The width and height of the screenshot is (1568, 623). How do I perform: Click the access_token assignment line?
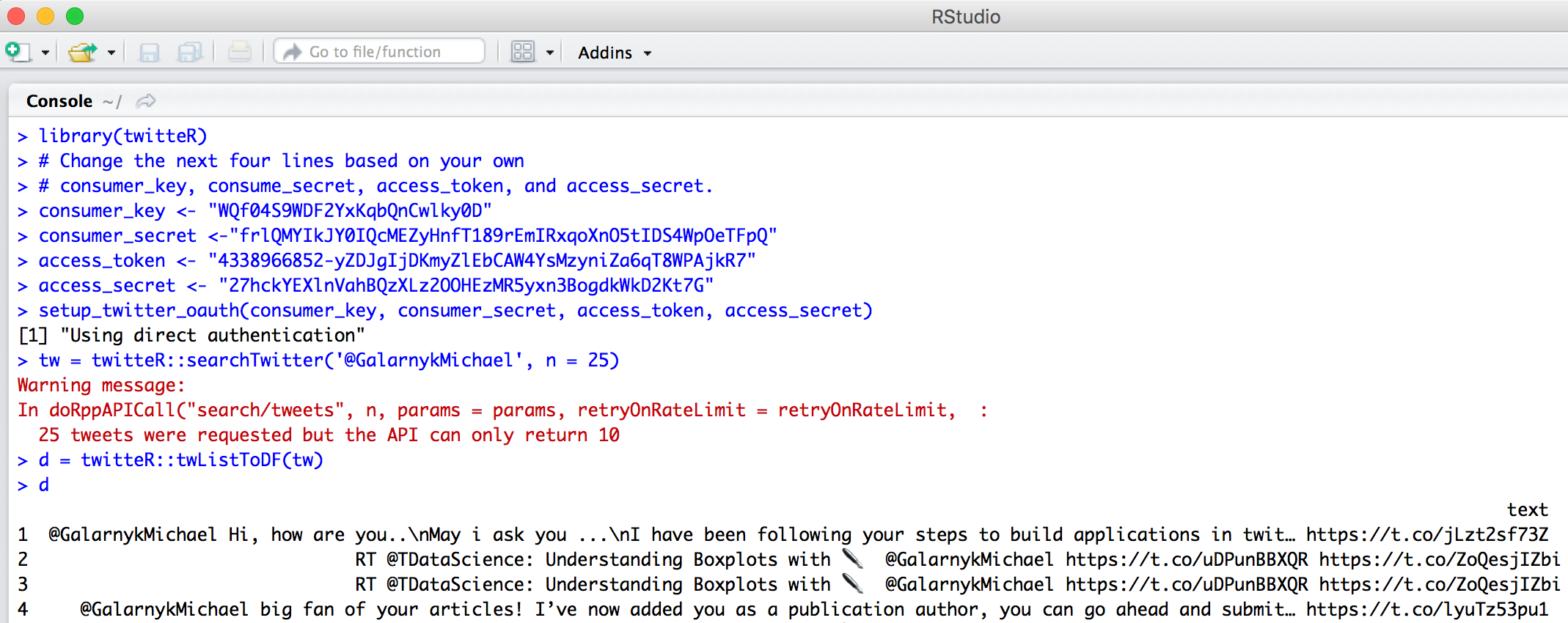click(x=386, y=260)
